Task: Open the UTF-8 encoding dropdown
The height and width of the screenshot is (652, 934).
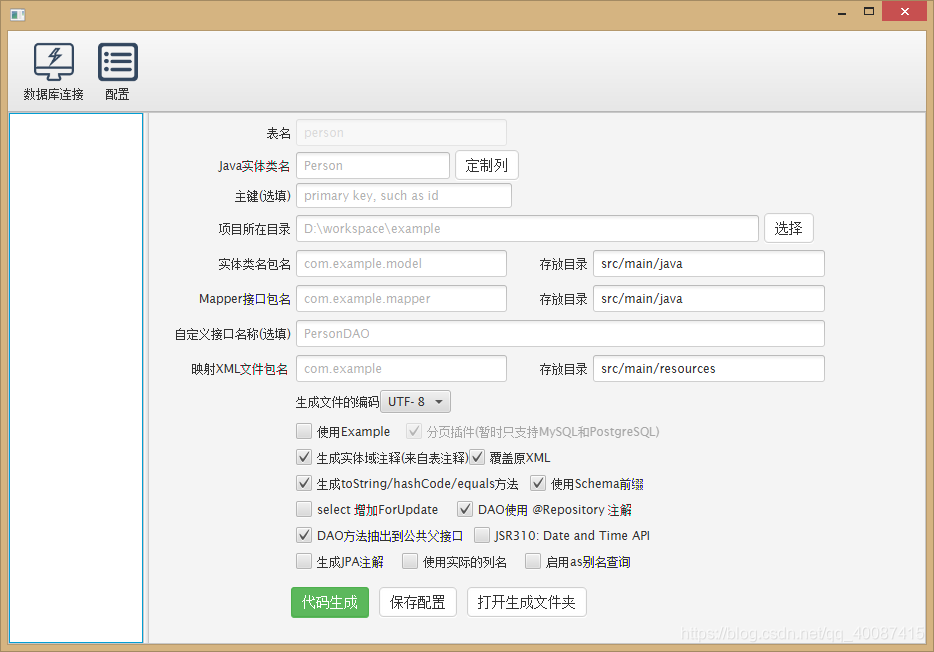Action: [x=415, y=401]
